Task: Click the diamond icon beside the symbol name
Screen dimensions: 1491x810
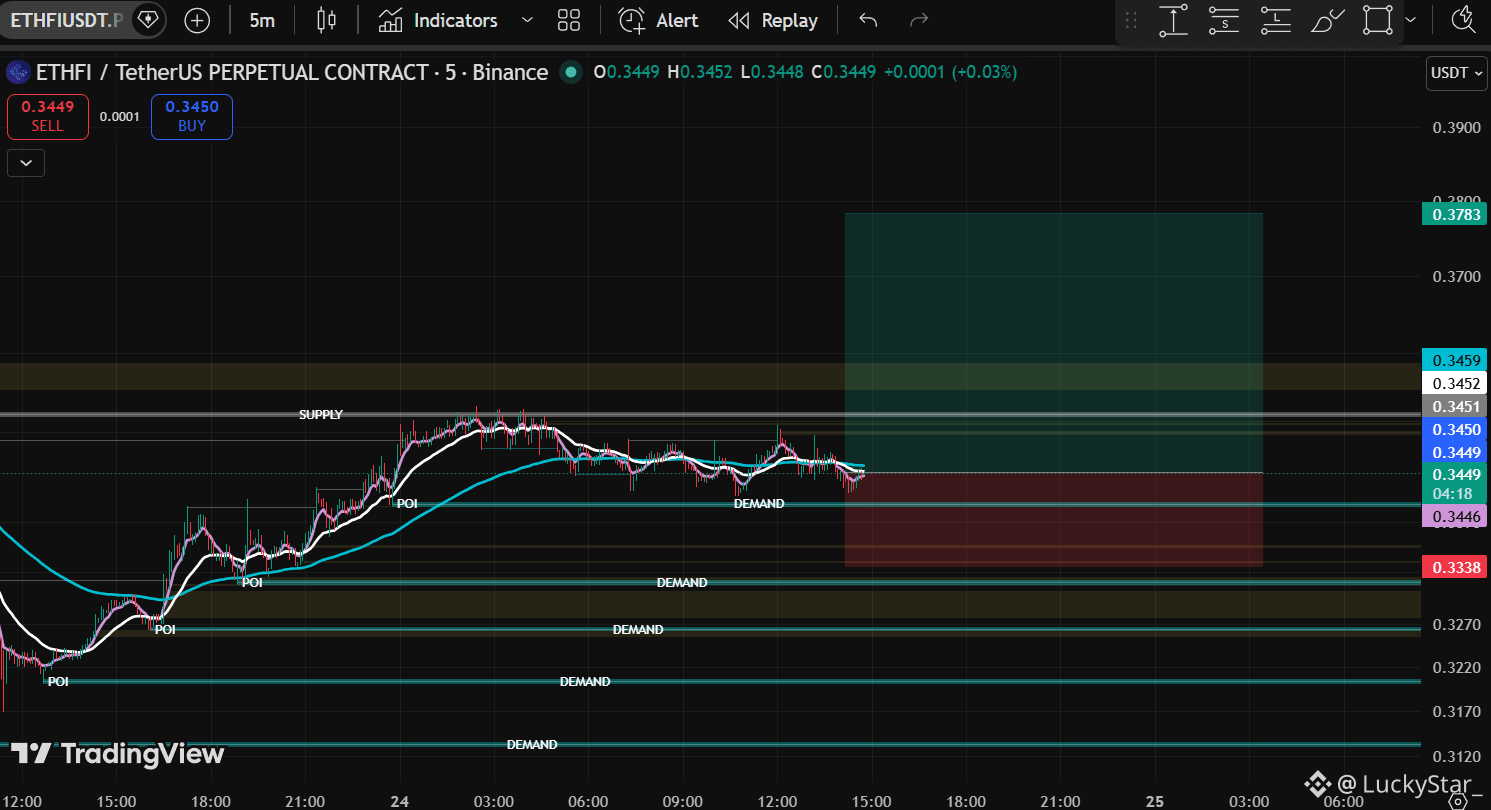Action: click(x=147, y=20)
